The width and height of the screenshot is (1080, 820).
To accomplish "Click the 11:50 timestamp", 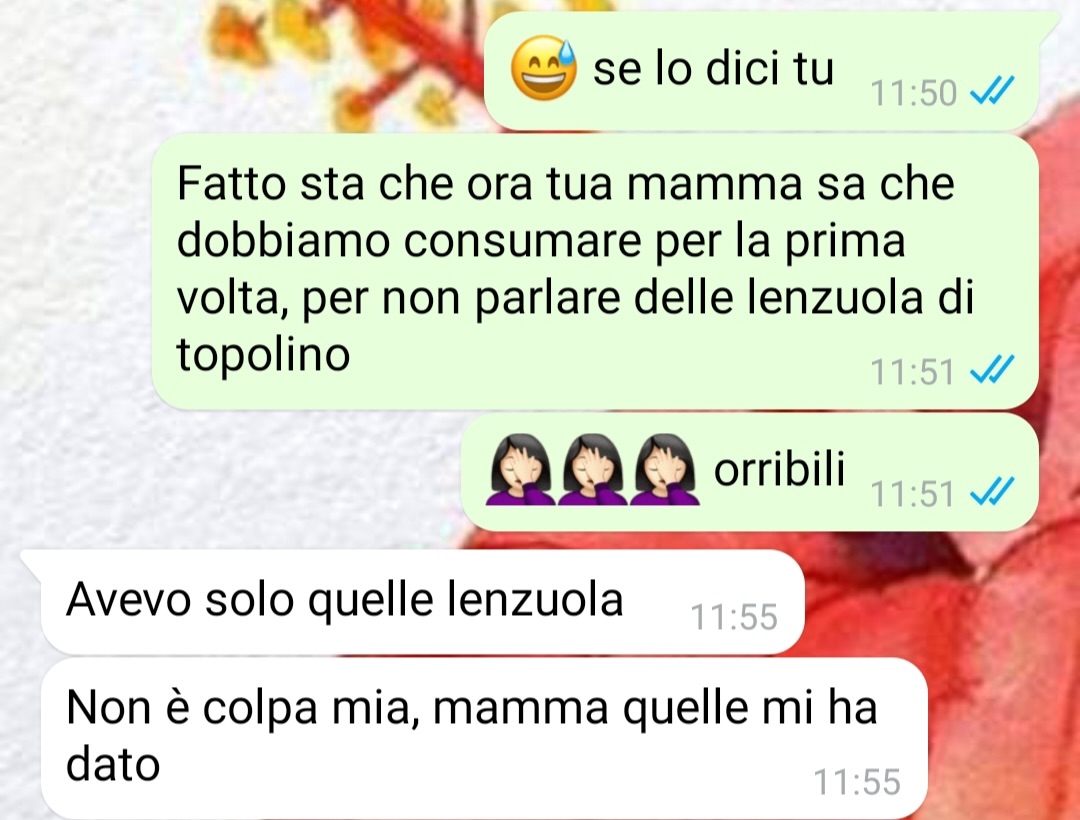I will [913, 93].
